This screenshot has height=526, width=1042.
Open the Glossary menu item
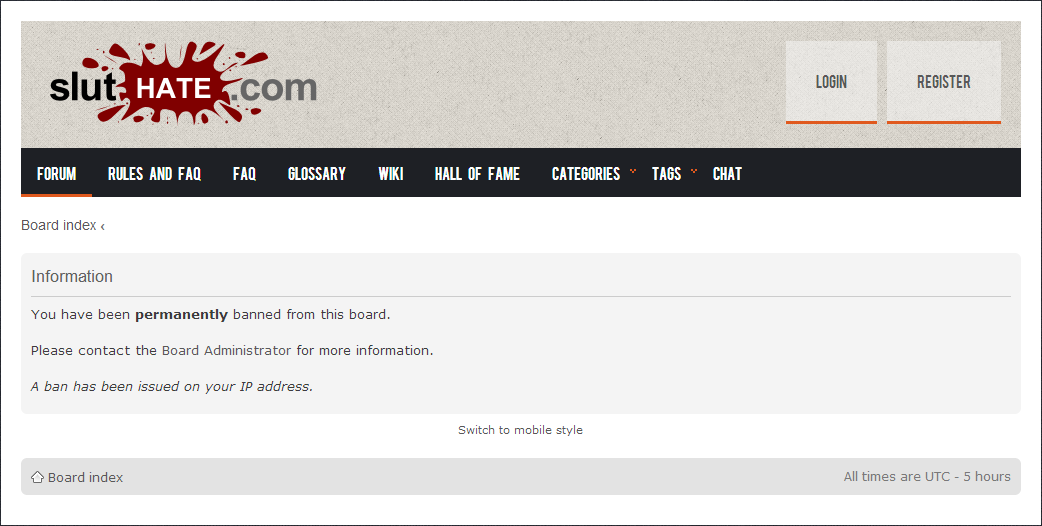click(317, 173)
